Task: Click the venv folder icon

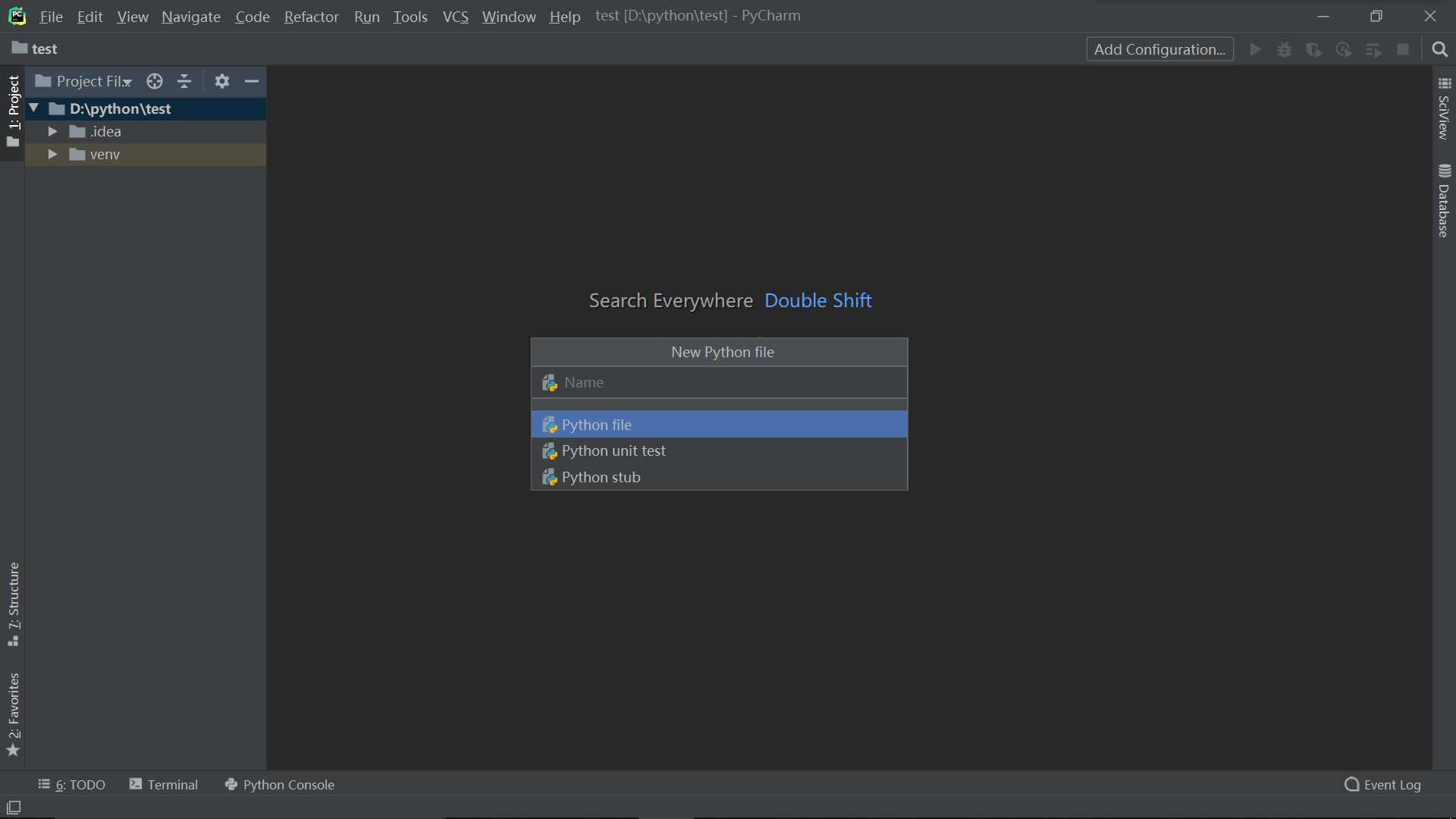Action: coord(77,154)
